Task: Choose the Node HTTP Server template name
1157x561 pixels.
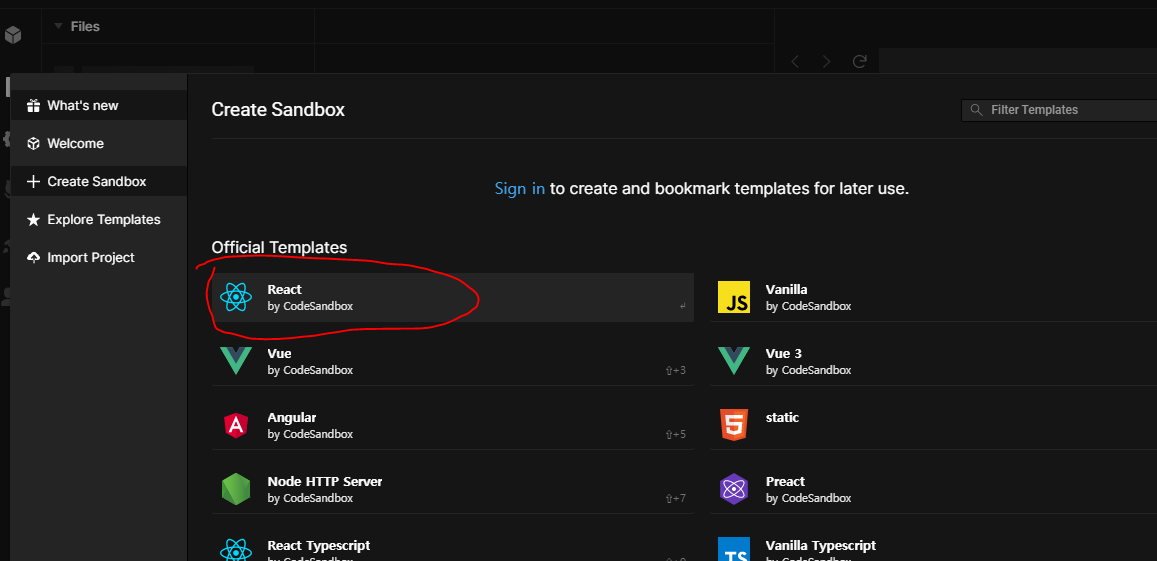Action: 325,481
